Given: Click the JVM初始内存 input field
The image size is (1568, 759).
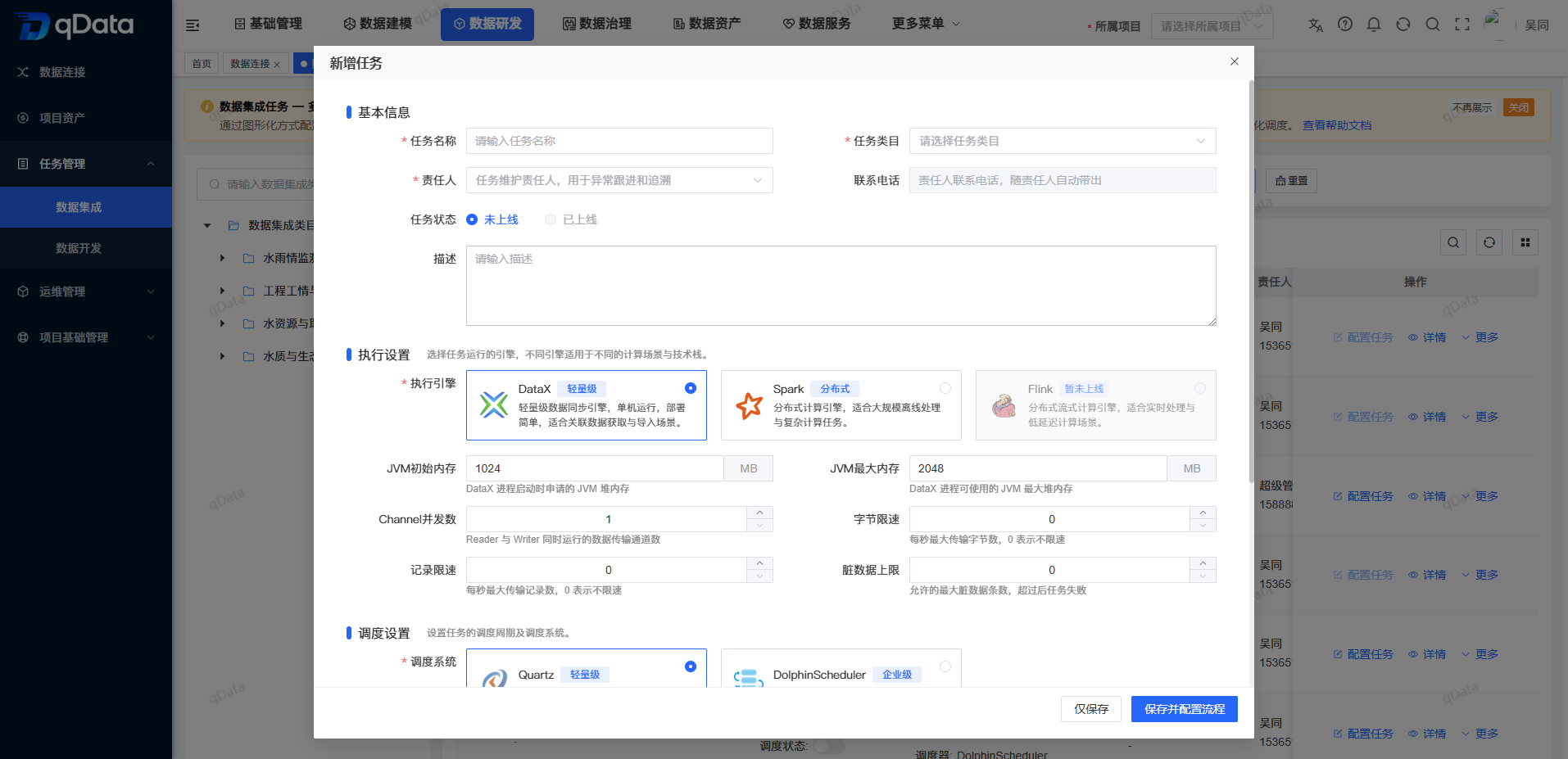Looking at the screenshot, I should pyautogui.click(x=595, y=468).
